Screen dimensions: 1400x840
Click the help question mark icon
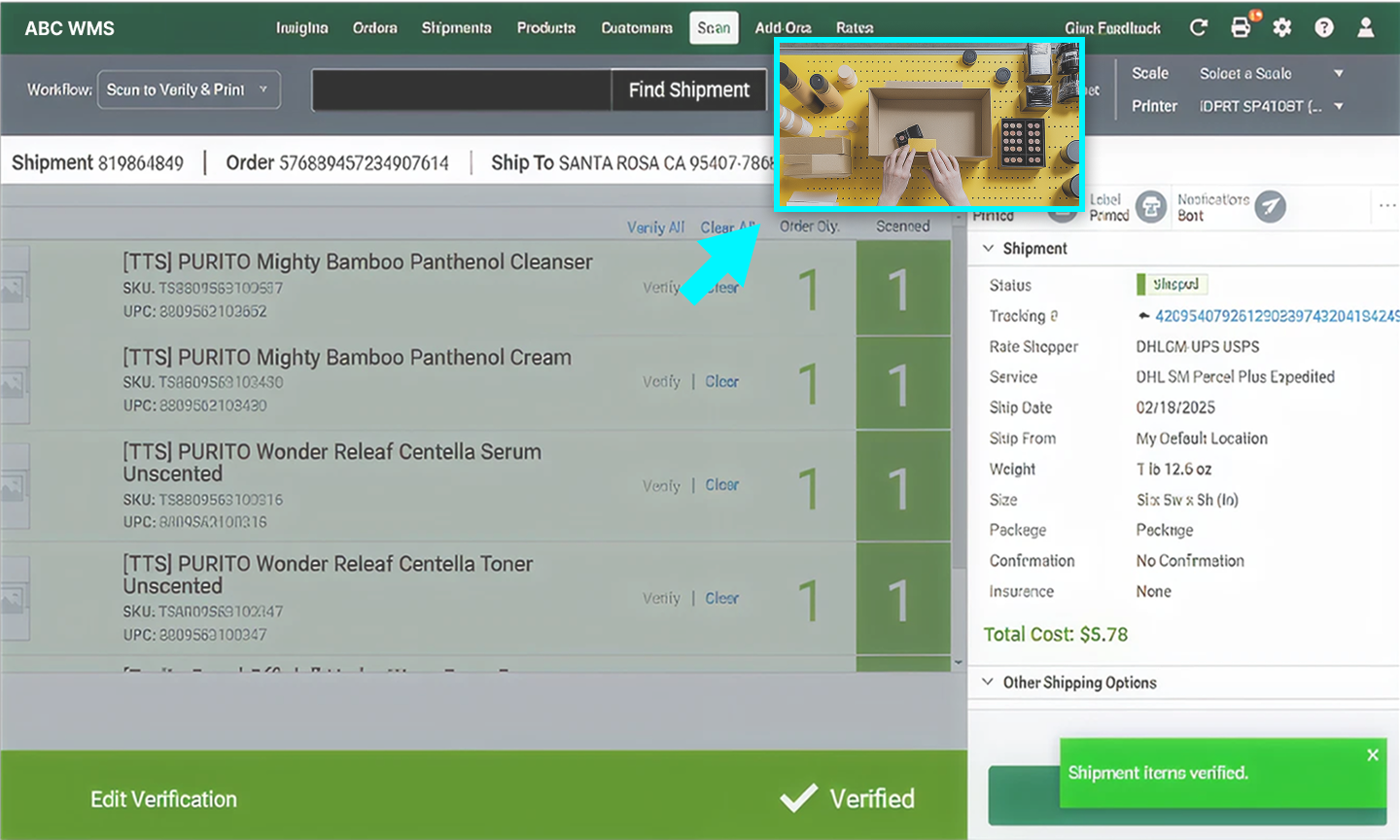coord(1324,28)
